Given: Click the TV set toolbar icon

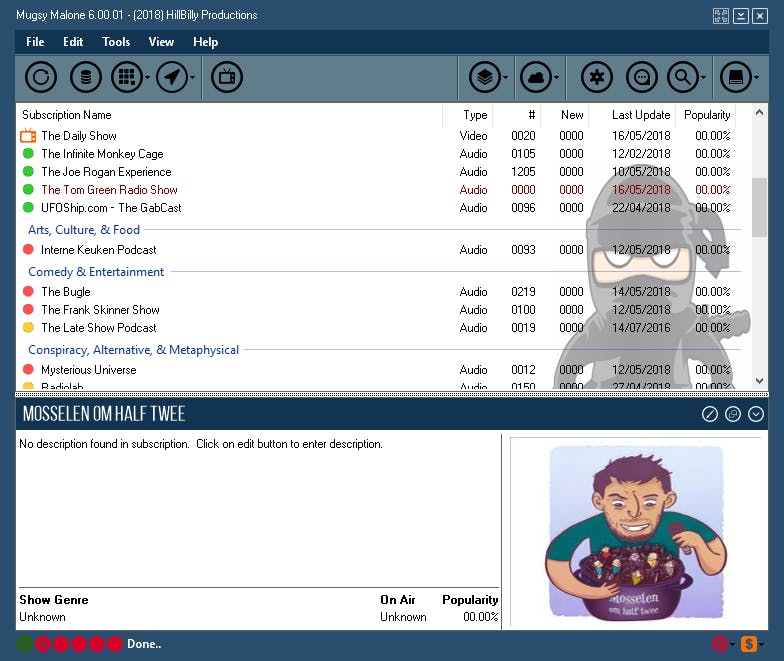Looking at the screenshot, I should click(227, 77).
